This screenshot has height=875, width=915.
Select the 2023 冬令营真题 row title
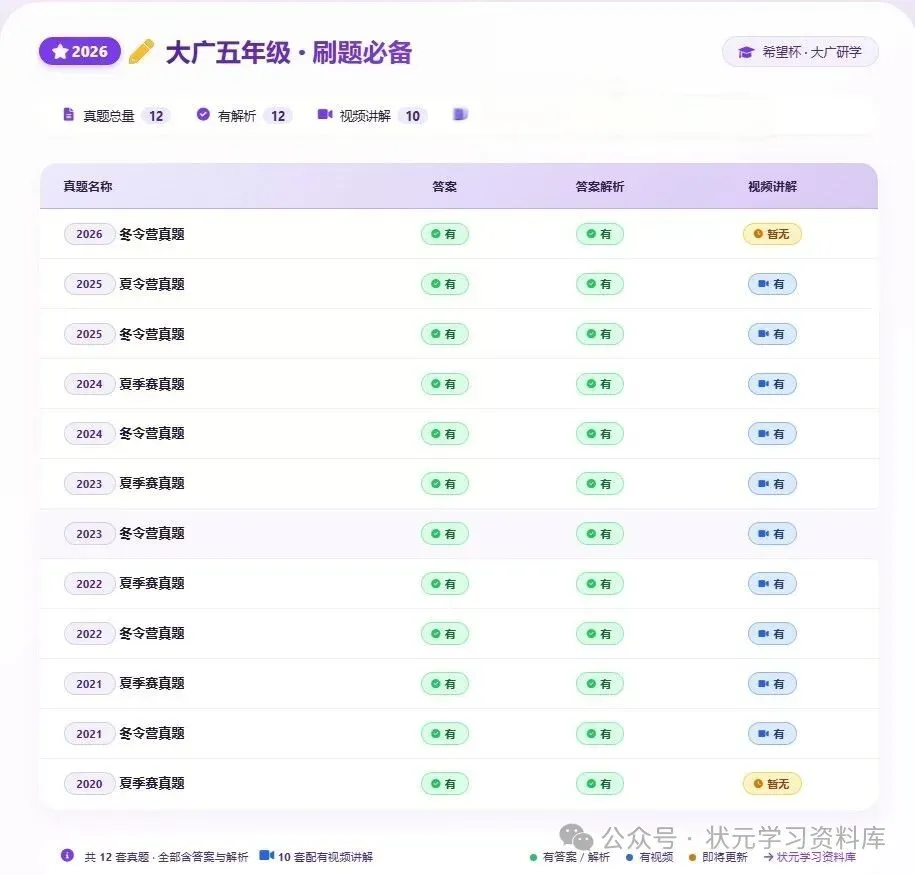point(152,534)
